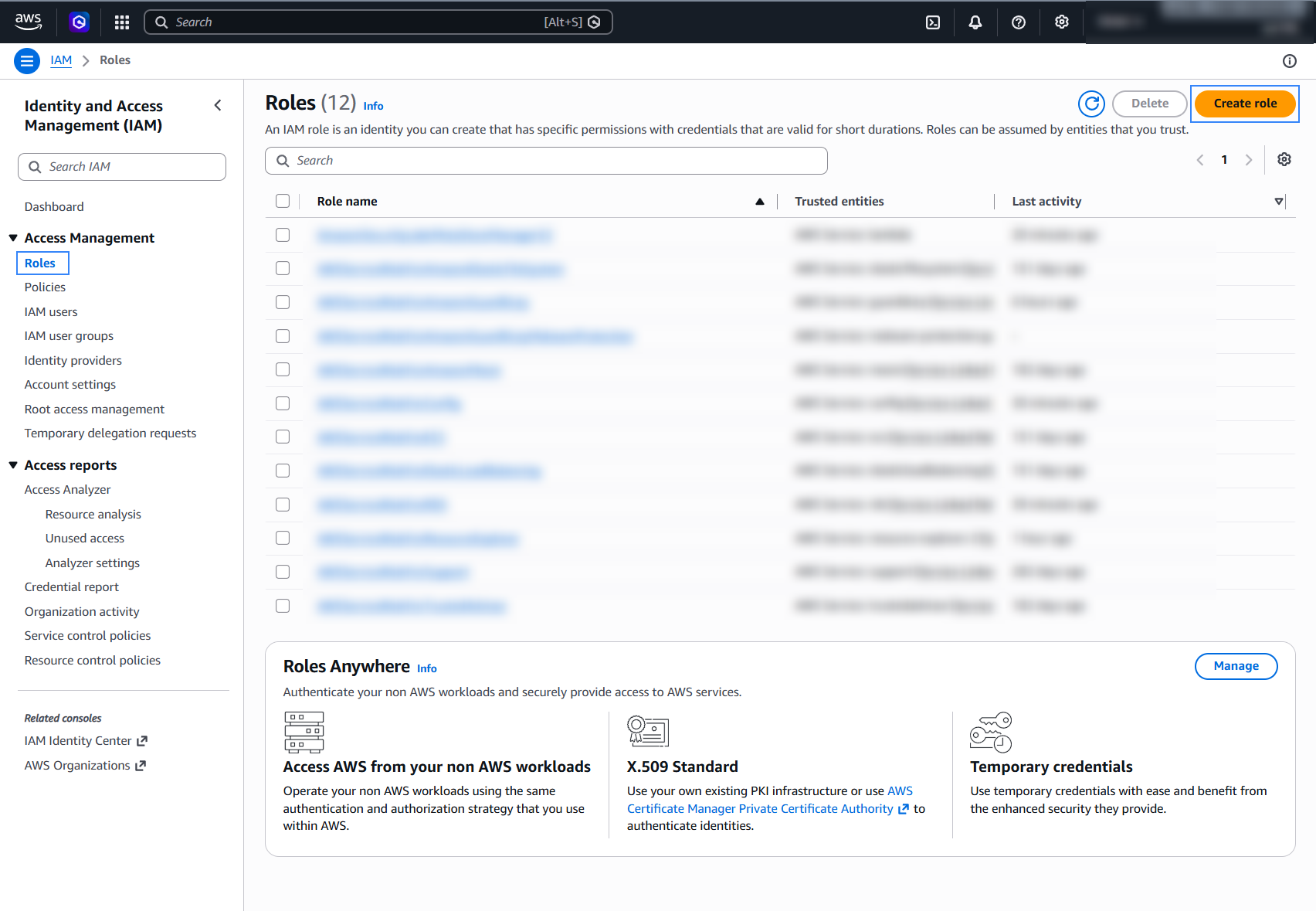Open AWS Organizations external link
This screenshot has height=911, width=1316.
pos(85,766)
